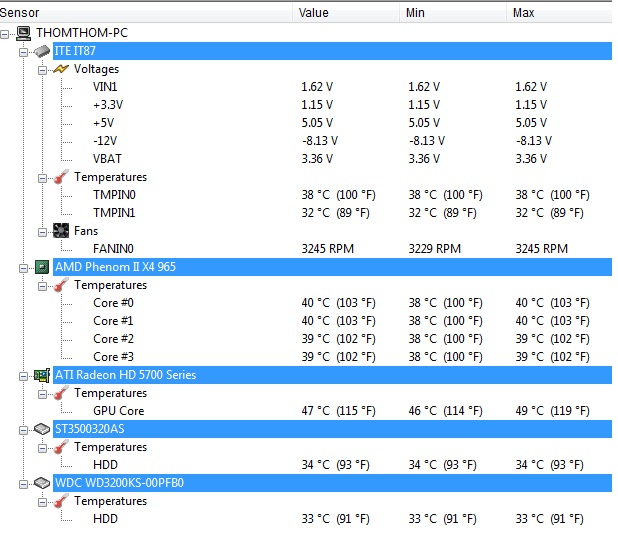Click the ATI Radeon graphics card icon
This screenshot has width=618, height=536.
42,375
